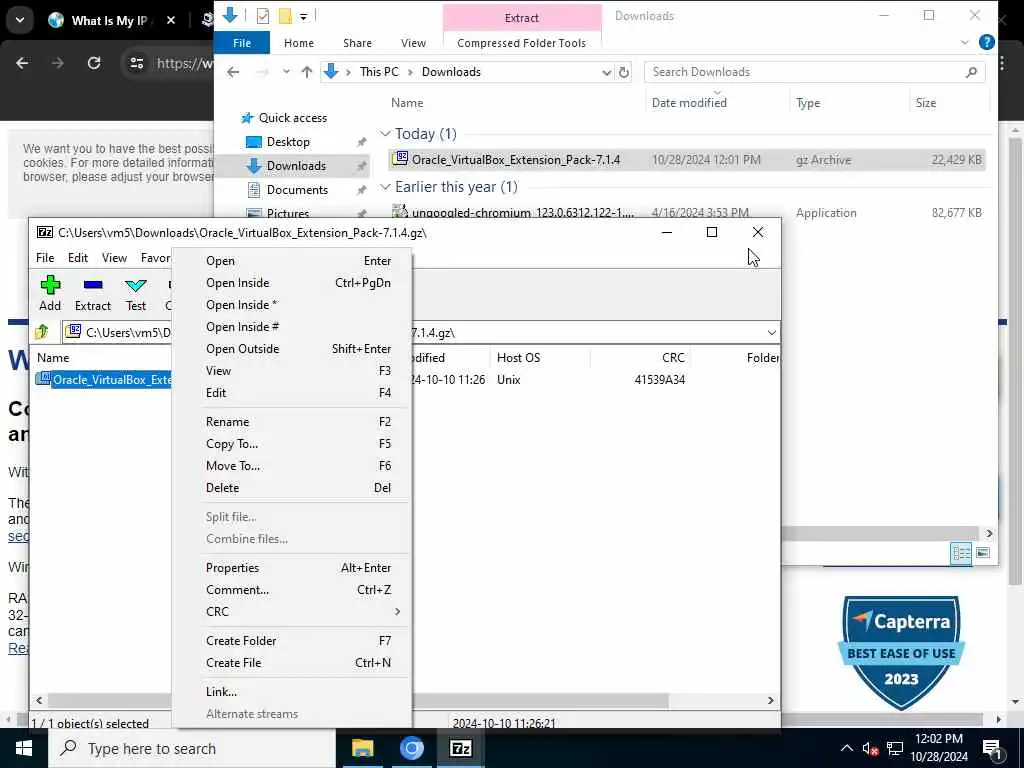
Task: Expand 7-Zip address path dropdown
Action: click(771, 332)
